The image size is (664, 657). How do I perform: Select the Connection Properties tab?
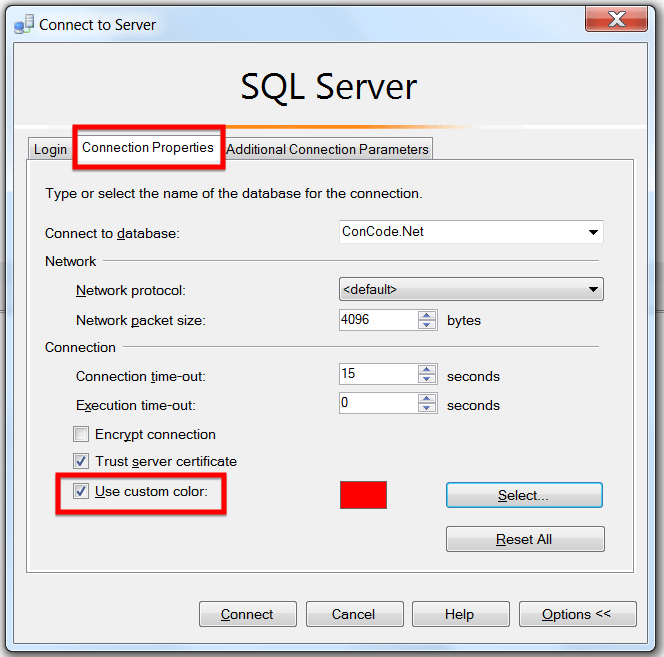148,148
